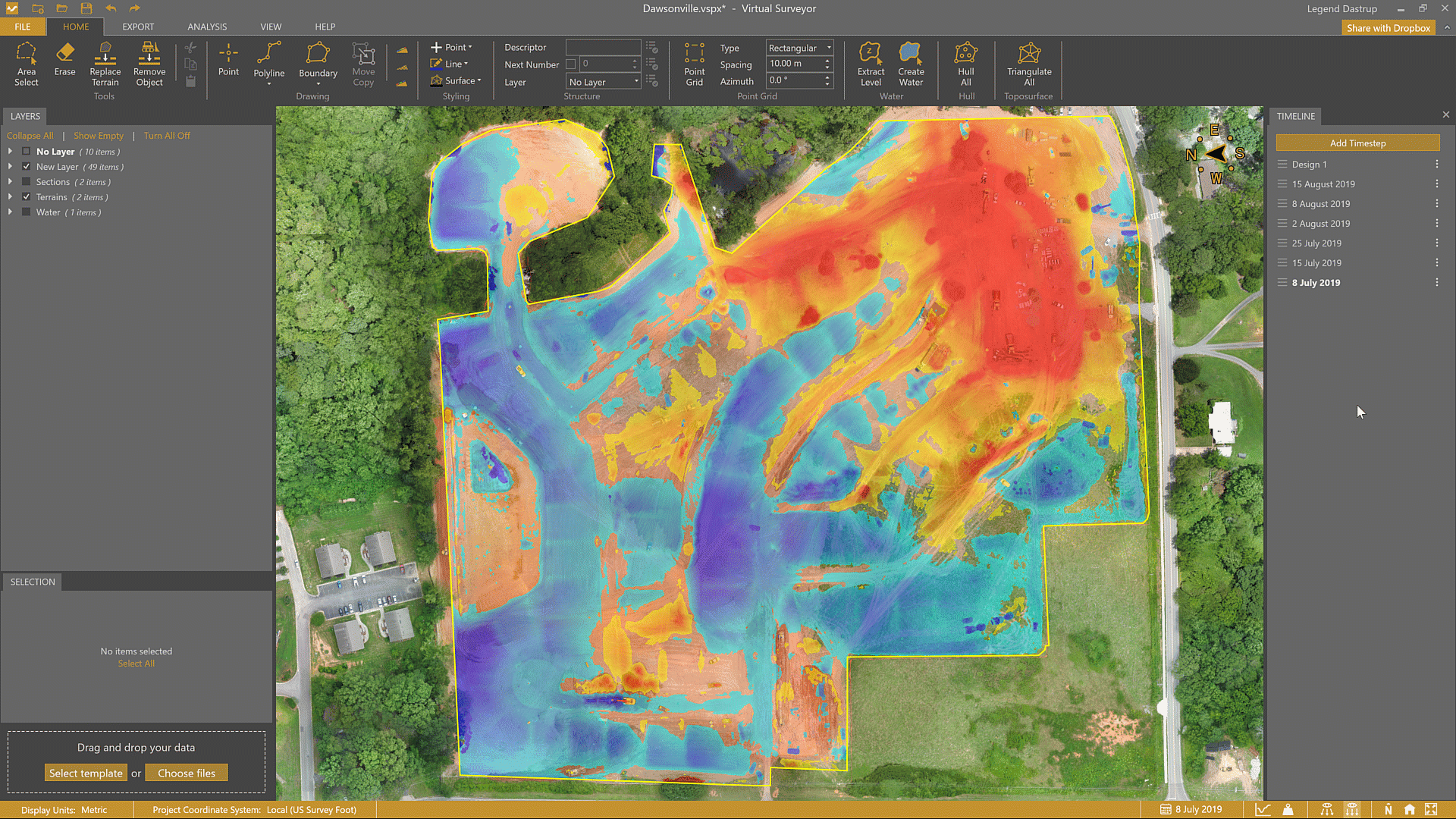Open the EXPORT ribbon tab
This screenshot has height=819, width=1456.
[138, 27]
